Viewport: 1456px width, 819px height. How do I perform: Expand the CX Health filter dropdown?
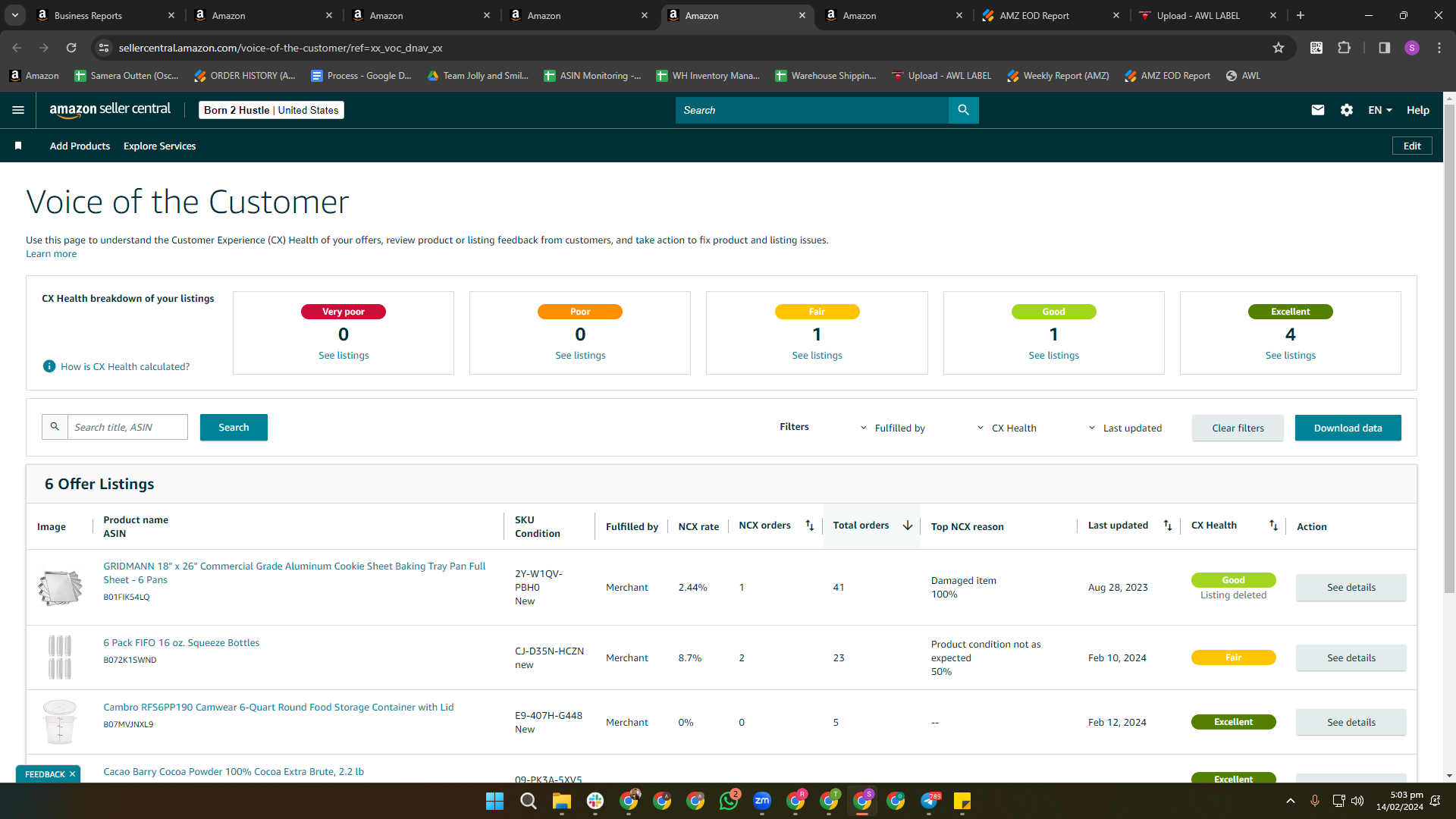(1006, 428)
